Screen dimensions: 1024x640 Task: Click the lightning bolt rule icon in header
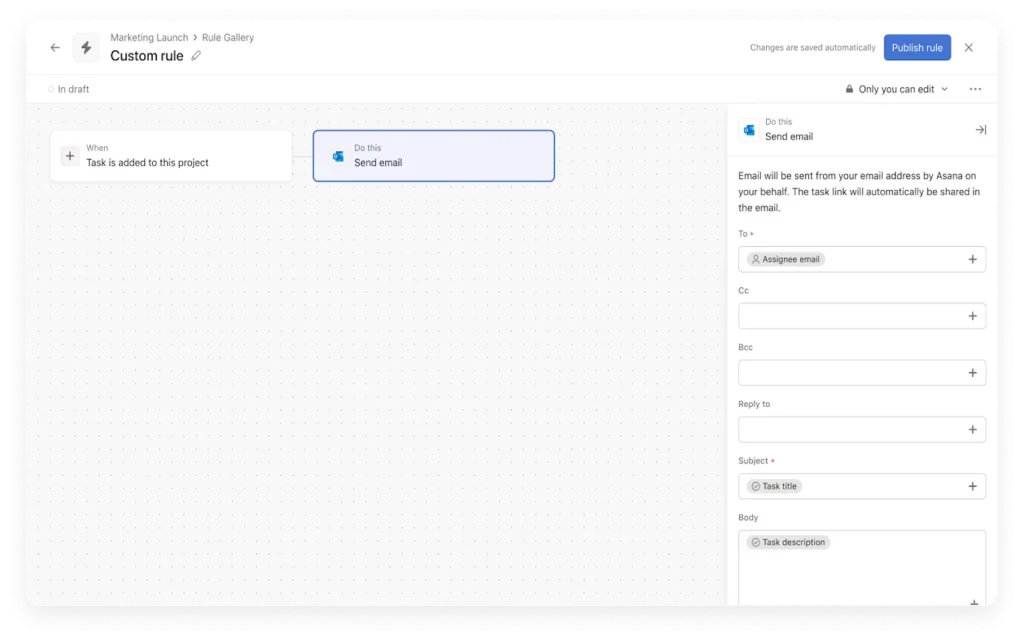(86, 47)
